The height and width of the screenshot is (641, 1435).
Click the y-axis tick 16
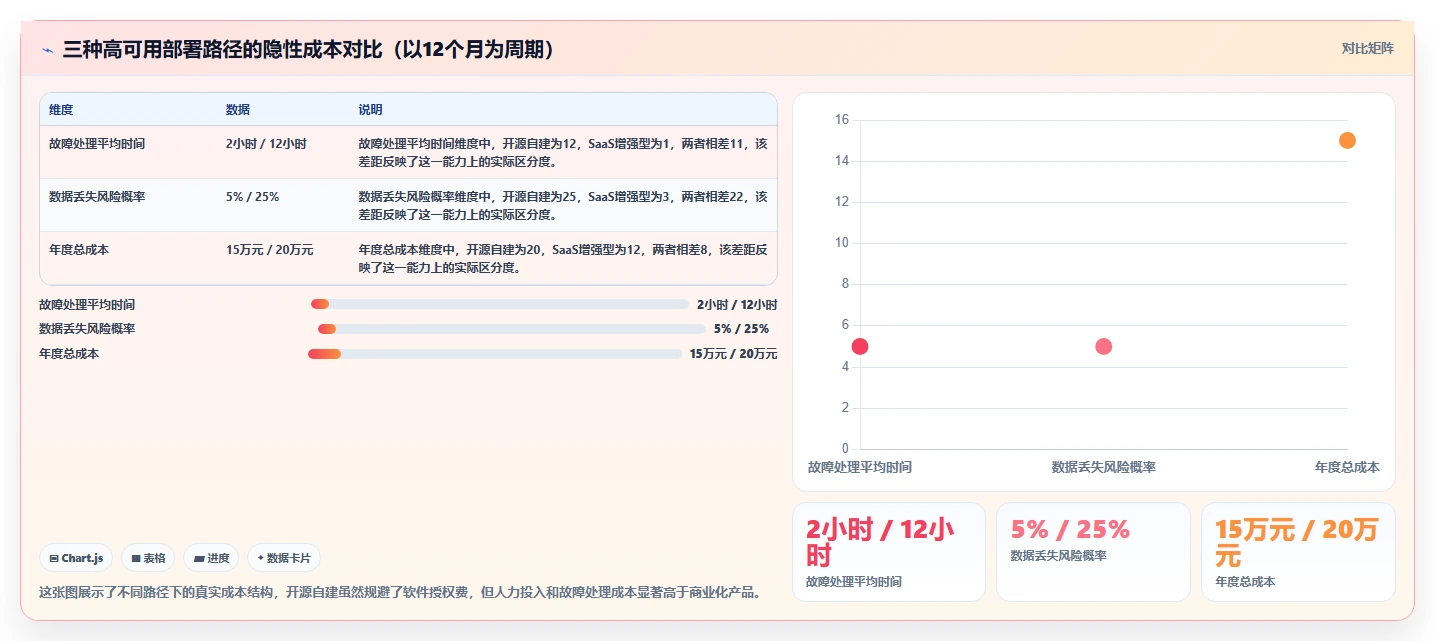[x=841, y=120]
